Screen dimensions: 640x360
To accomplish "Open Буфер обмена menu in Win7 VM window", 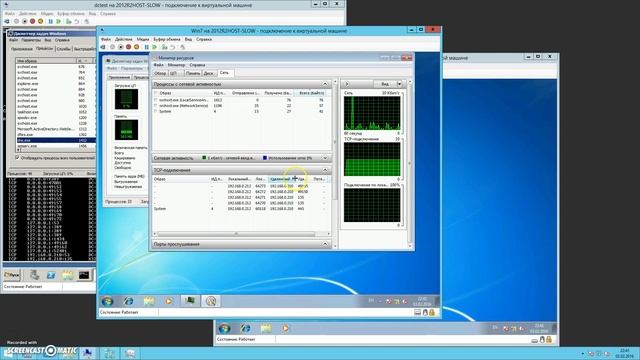I will coord(167,39).
